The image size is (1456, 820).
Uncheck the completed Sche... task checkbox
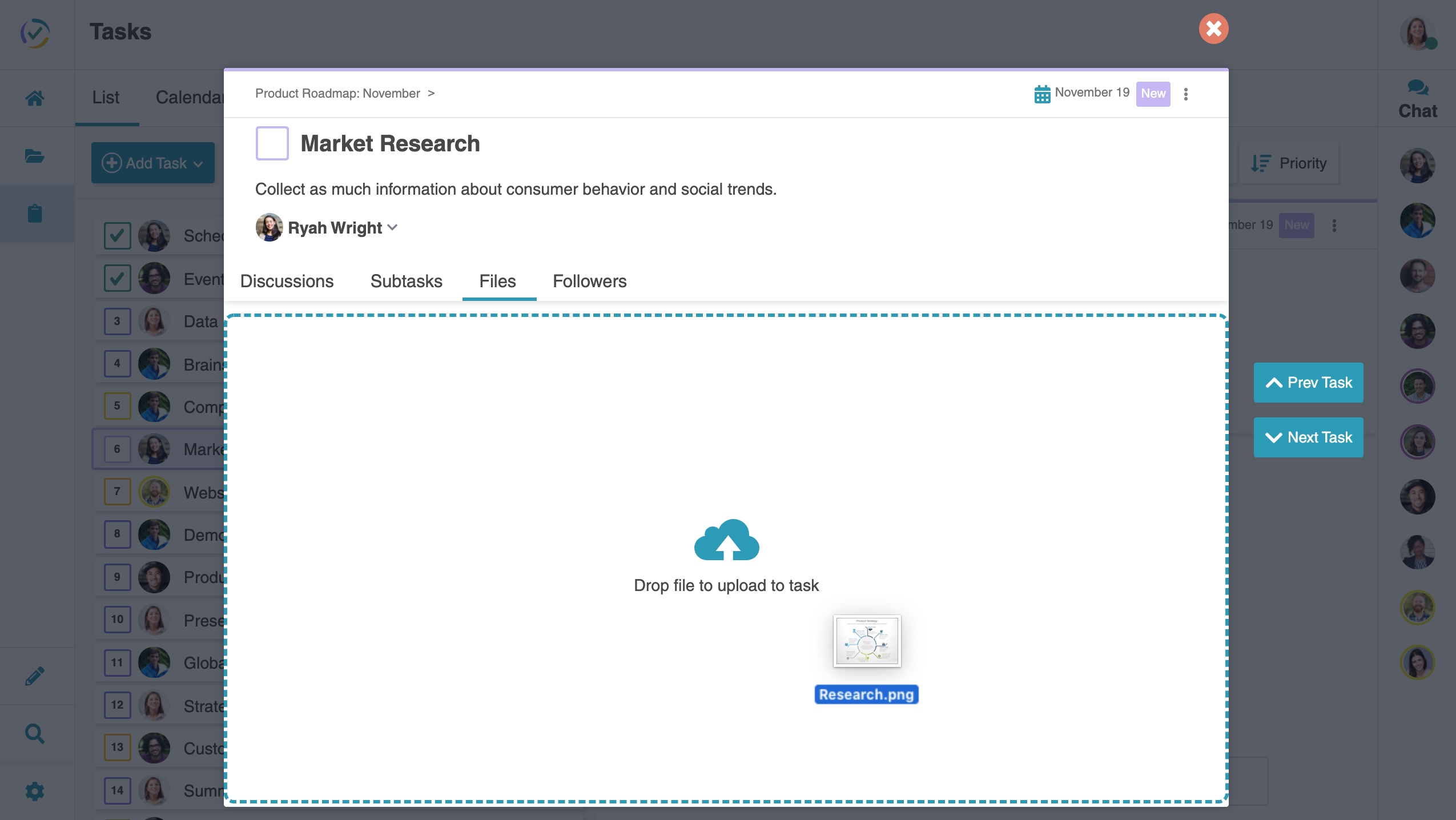click(x=117, y=236)
